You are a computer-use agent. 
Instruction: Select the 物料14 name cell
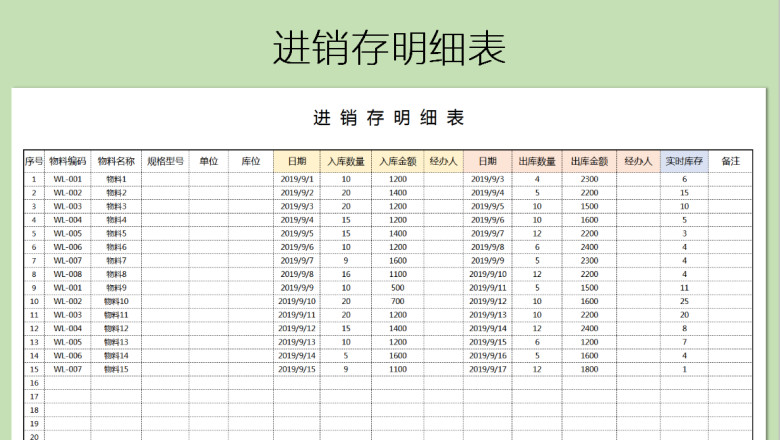[x=116, y=355]
